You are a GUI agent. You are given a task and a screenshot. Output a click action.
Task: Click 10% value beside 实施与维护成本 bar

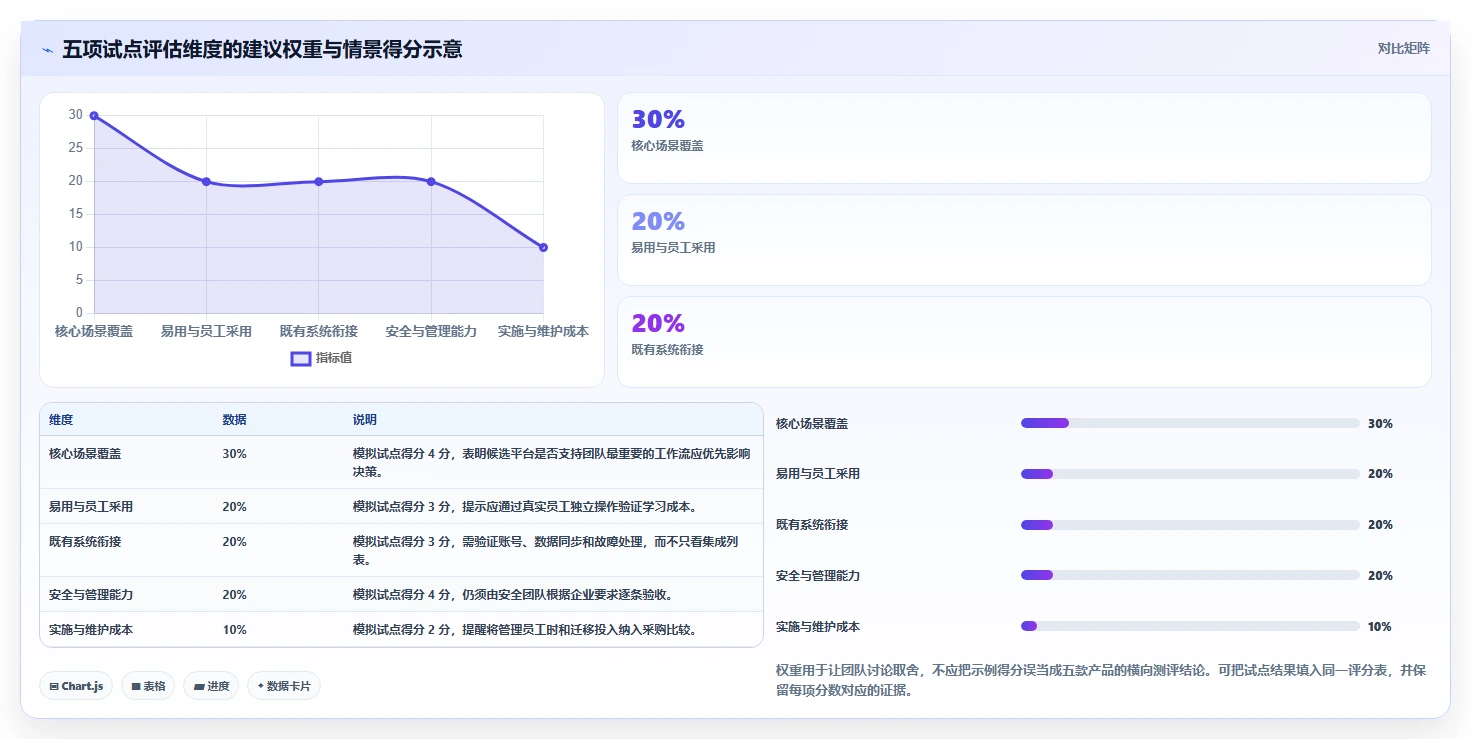1380,627
